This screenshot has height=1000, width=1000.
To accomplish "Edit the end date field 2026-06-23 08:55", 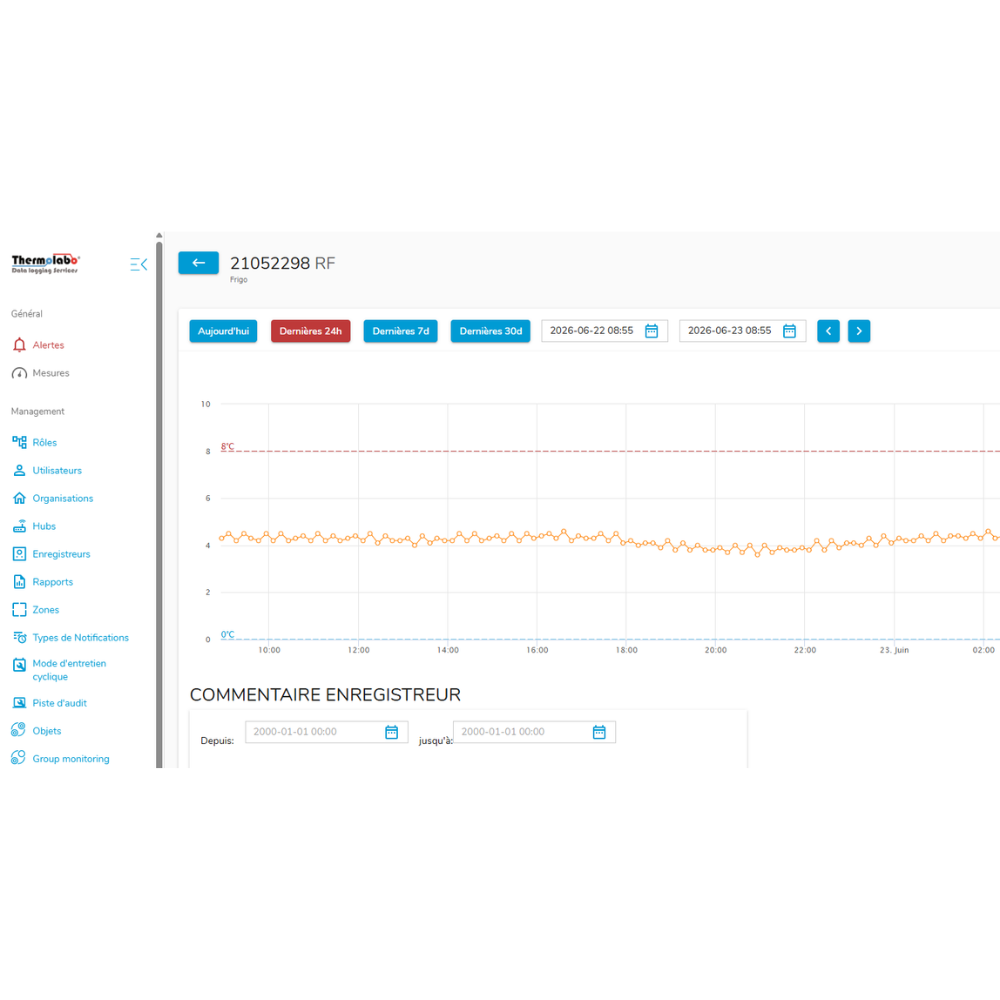I will 742,331.
